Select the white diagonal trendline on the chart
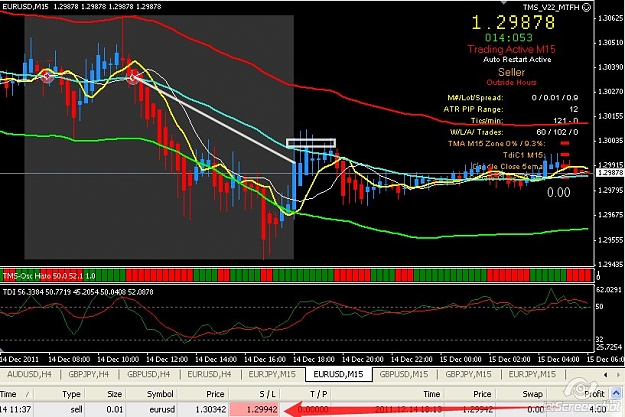Viewport: 625px width, 417px height. point(215,120)
